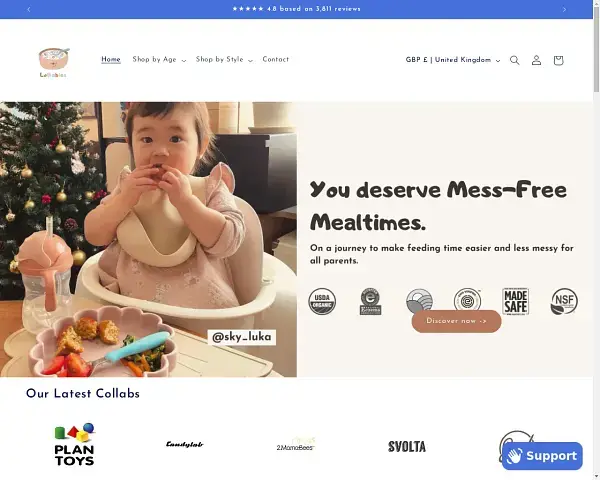
Task: Click the NSF certification badge
Action: 564,302
